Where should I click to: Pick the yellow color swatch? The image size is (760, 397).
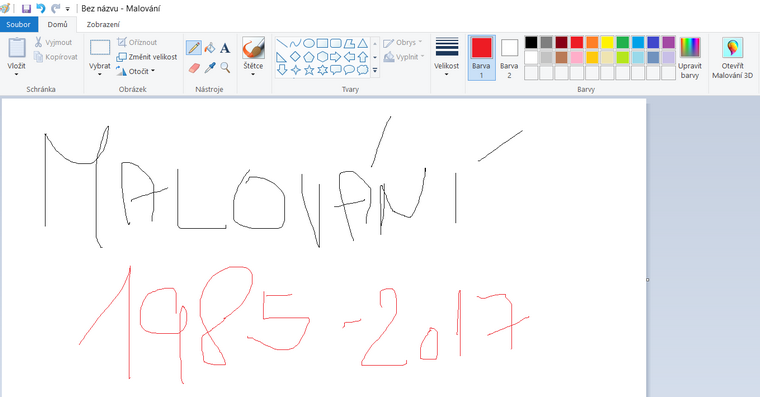[607, 43]
